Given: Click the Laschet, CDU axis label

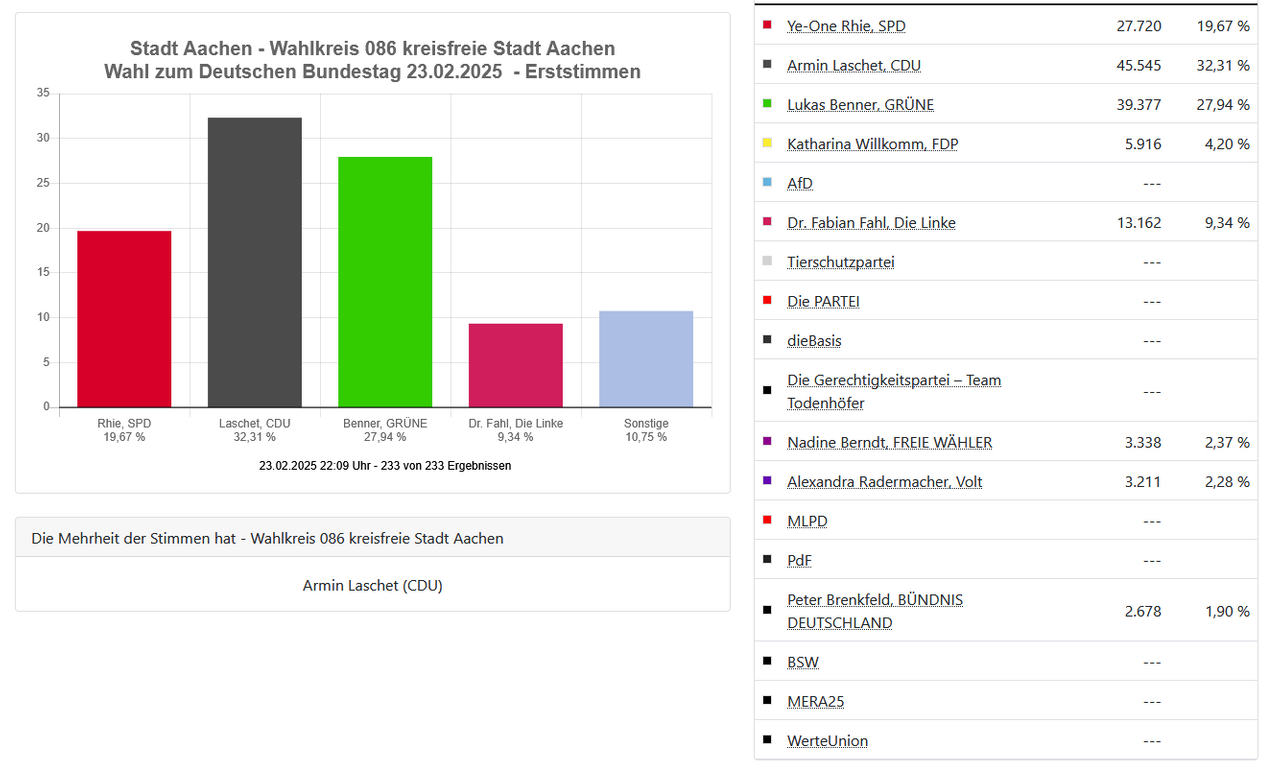Looking at the screenshot, I should (x=254, y=430).
